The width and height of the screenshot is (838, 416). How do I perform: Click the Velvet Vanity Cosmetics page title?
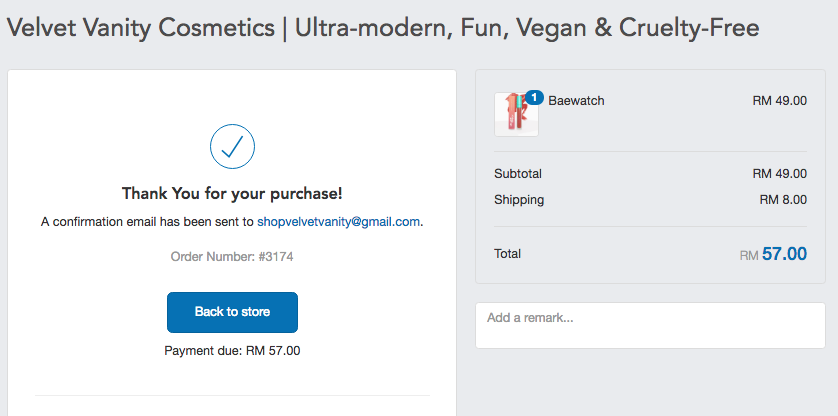(383, 27)
